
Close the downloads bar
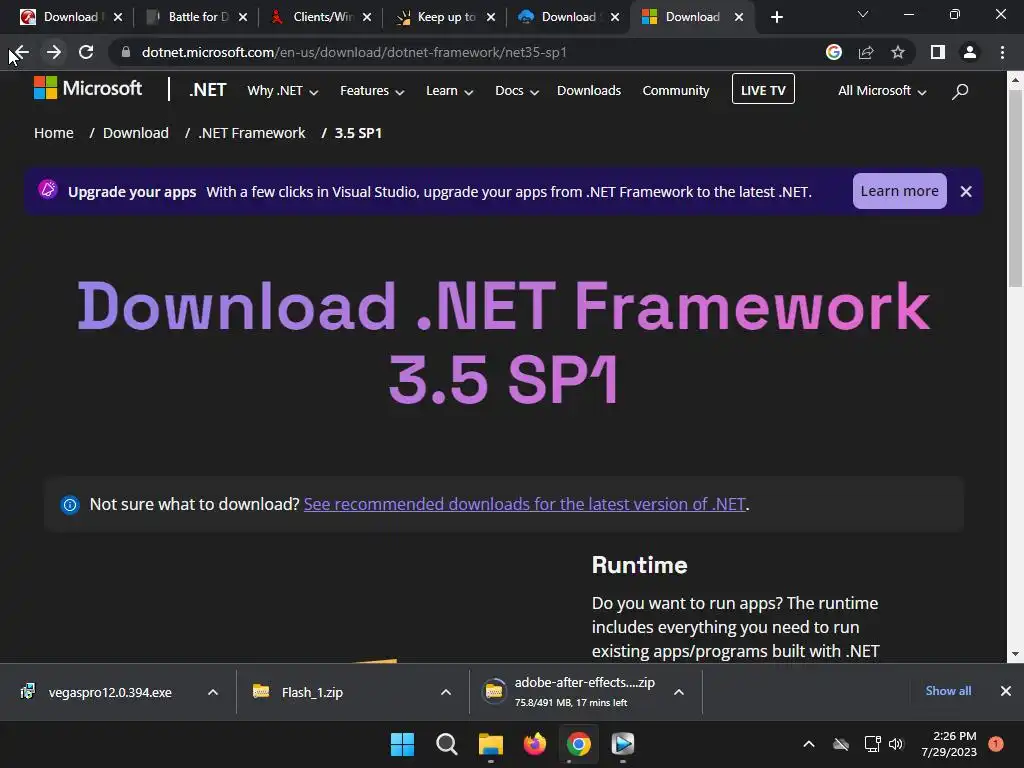click(x=1006, y=691)
